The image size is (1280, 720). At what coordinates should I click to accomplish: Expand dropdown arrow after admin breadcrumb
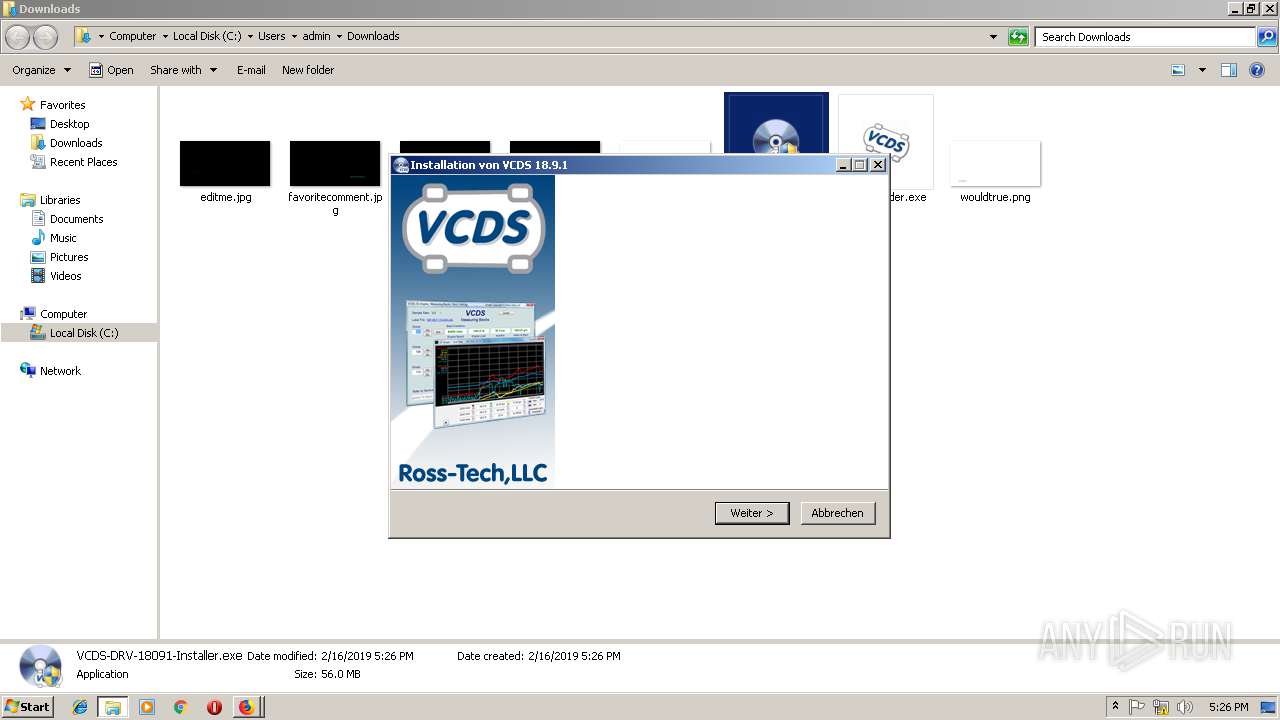[339, 36]
